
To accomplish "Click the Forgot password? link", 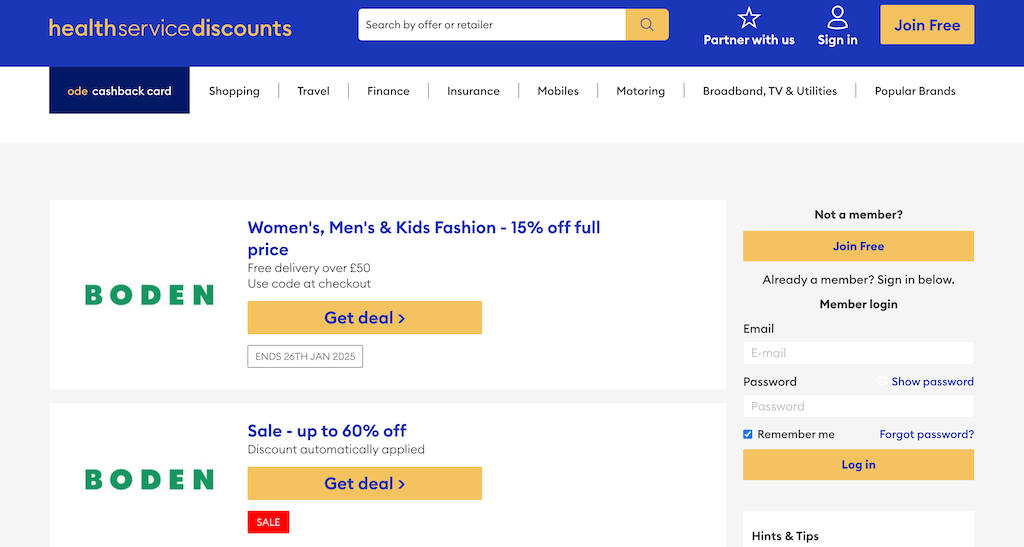I will (x=926, y=434).
